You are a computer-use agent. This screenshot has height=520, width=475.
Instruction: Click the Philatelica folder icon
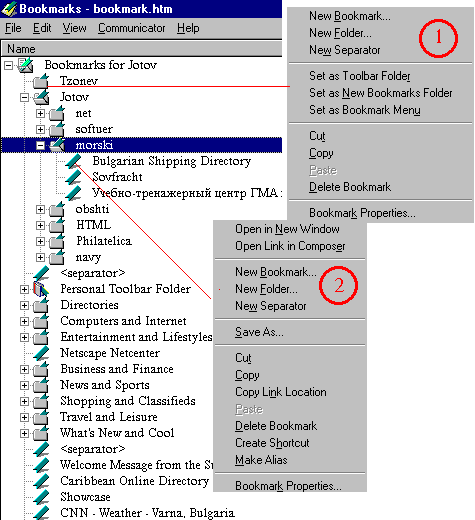click(57, 241)
